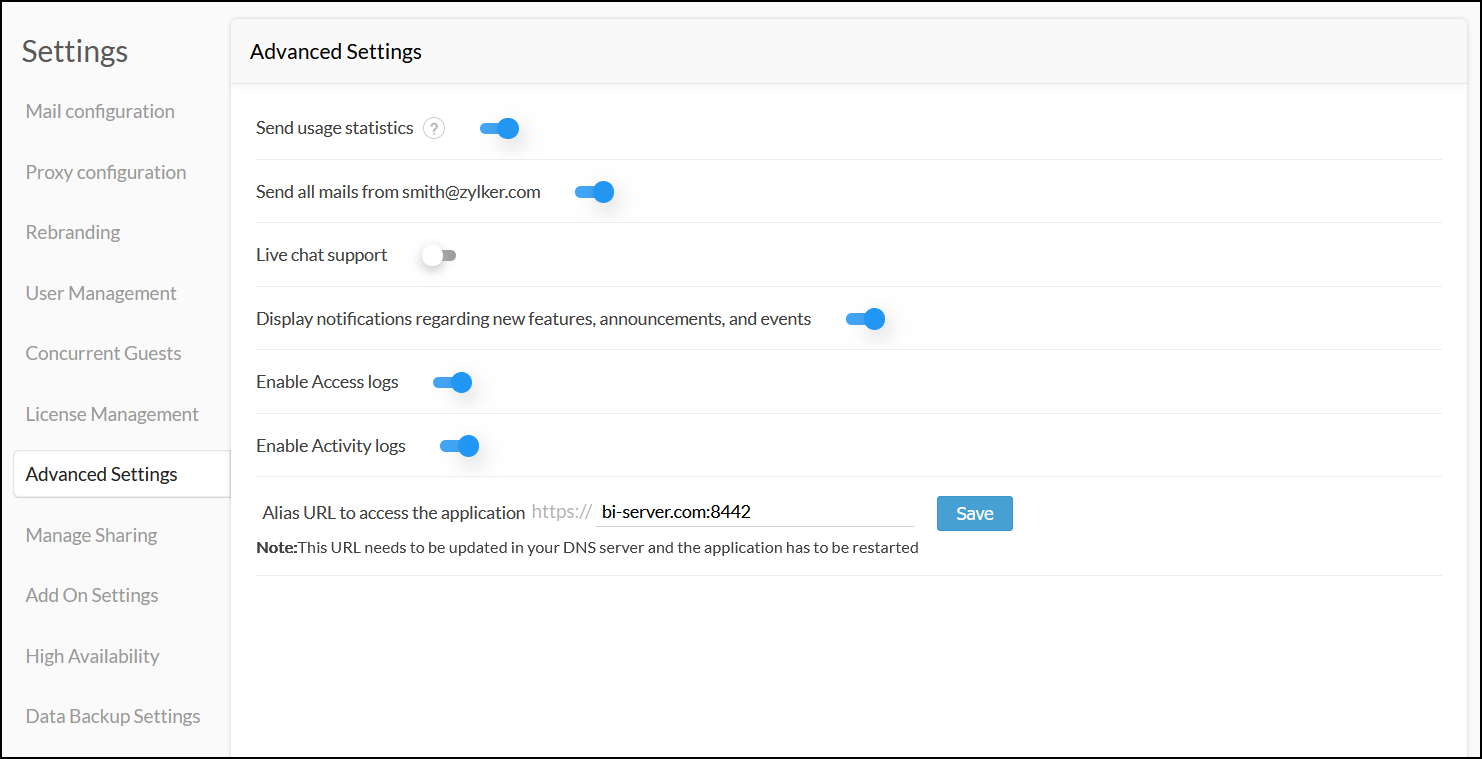1482x759 pixels.
Task: Open Mail configuration settings
Action: 100,111
